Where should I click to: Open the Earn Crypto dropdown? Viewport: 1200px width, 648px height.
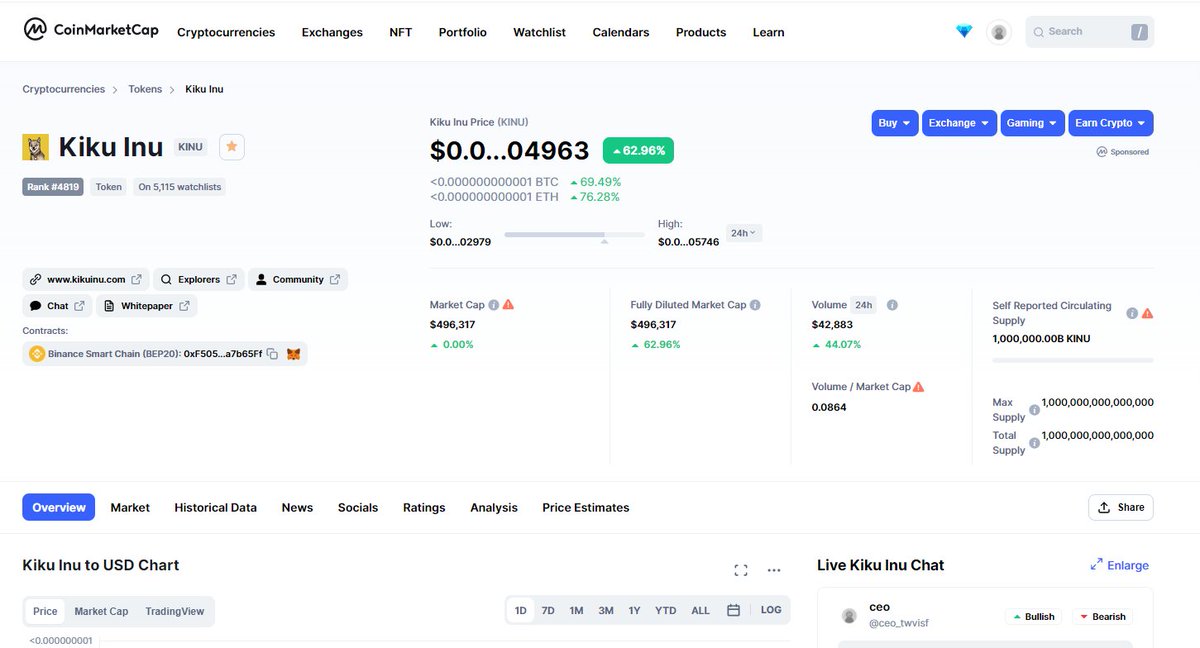tap(1111, 123)
